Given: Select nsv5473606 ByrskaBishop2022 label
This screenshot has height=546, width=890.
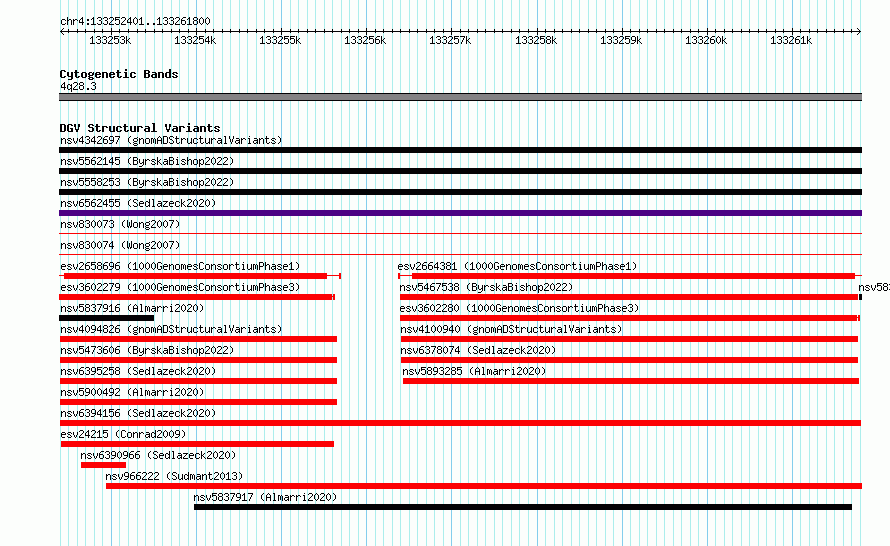Looking at the screenshot, I should coord(147,350).
